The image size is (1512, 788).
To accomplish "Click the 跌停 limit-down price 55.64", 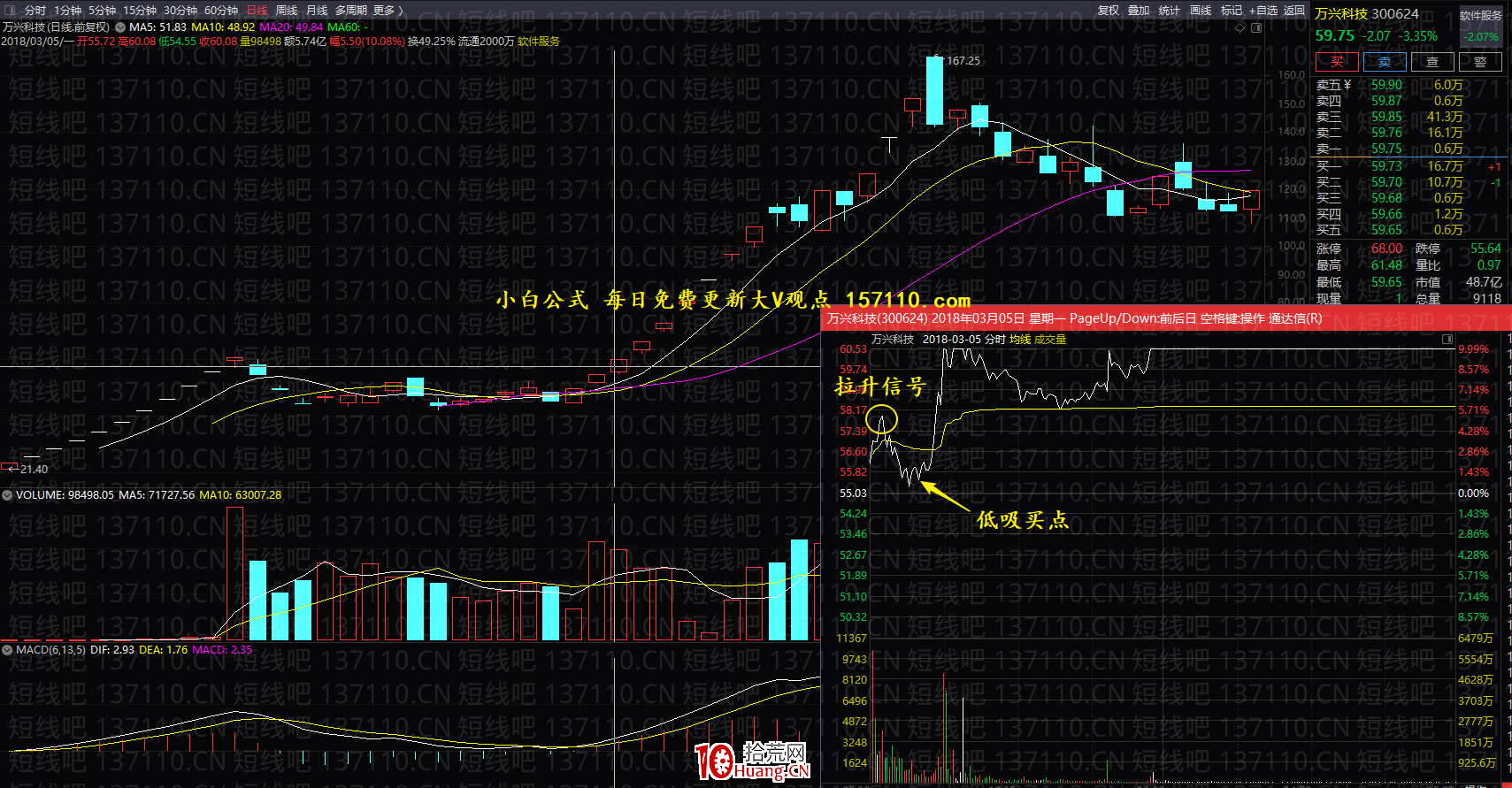I will (1485, 249).
